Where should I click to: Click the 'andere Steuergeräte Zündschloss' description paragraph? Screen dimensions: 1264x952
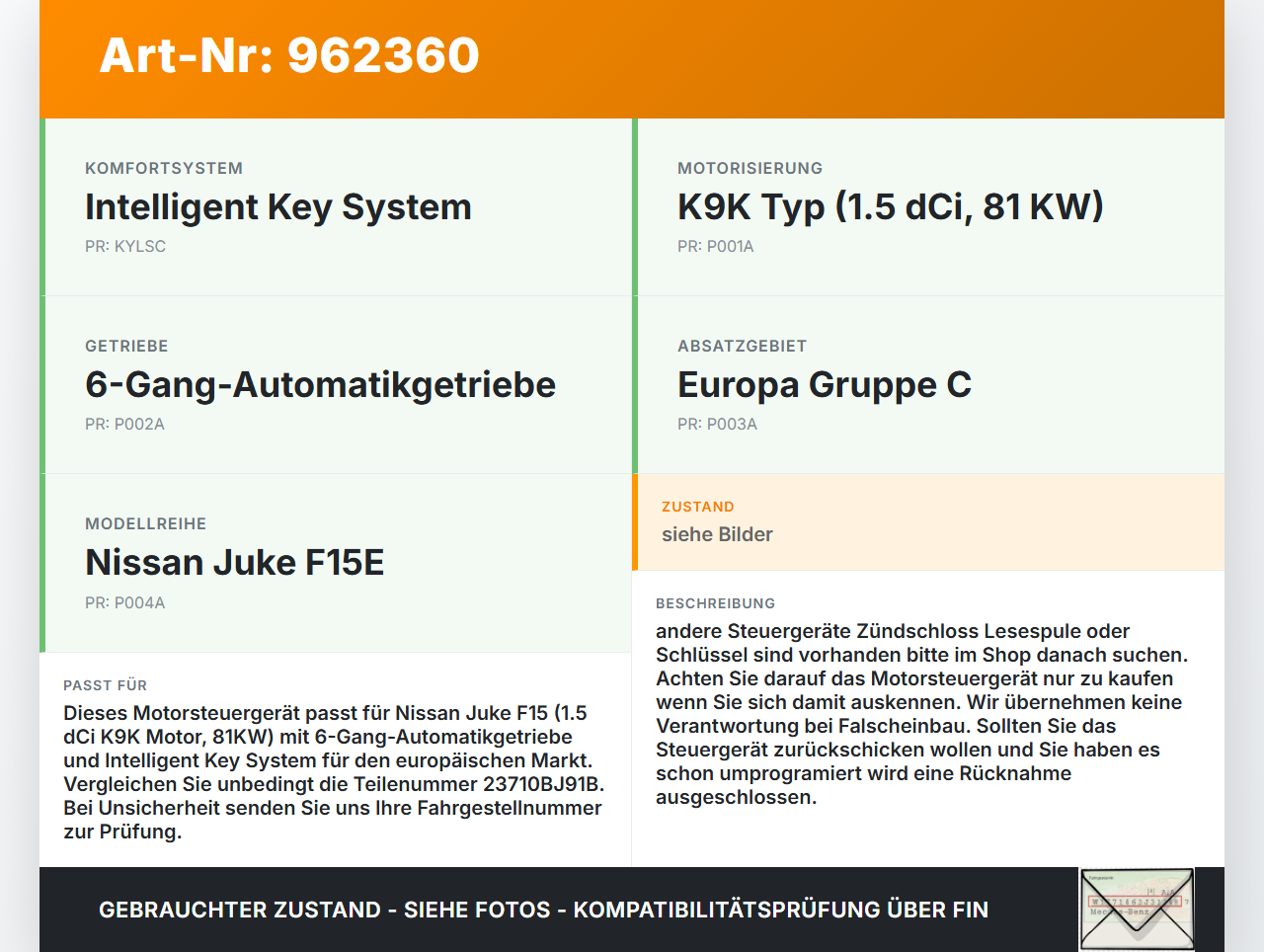pos(921,714)
